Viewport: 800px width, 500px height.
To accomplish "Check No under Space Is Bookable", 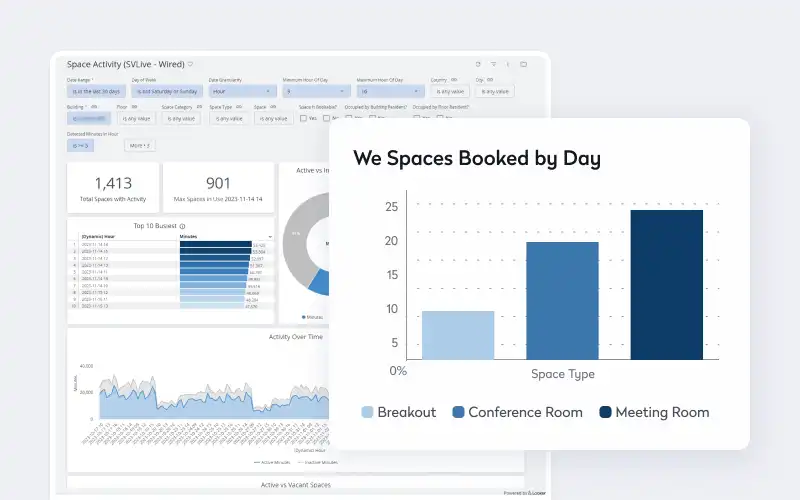I will pyautogui.click(x=324, y=118).
